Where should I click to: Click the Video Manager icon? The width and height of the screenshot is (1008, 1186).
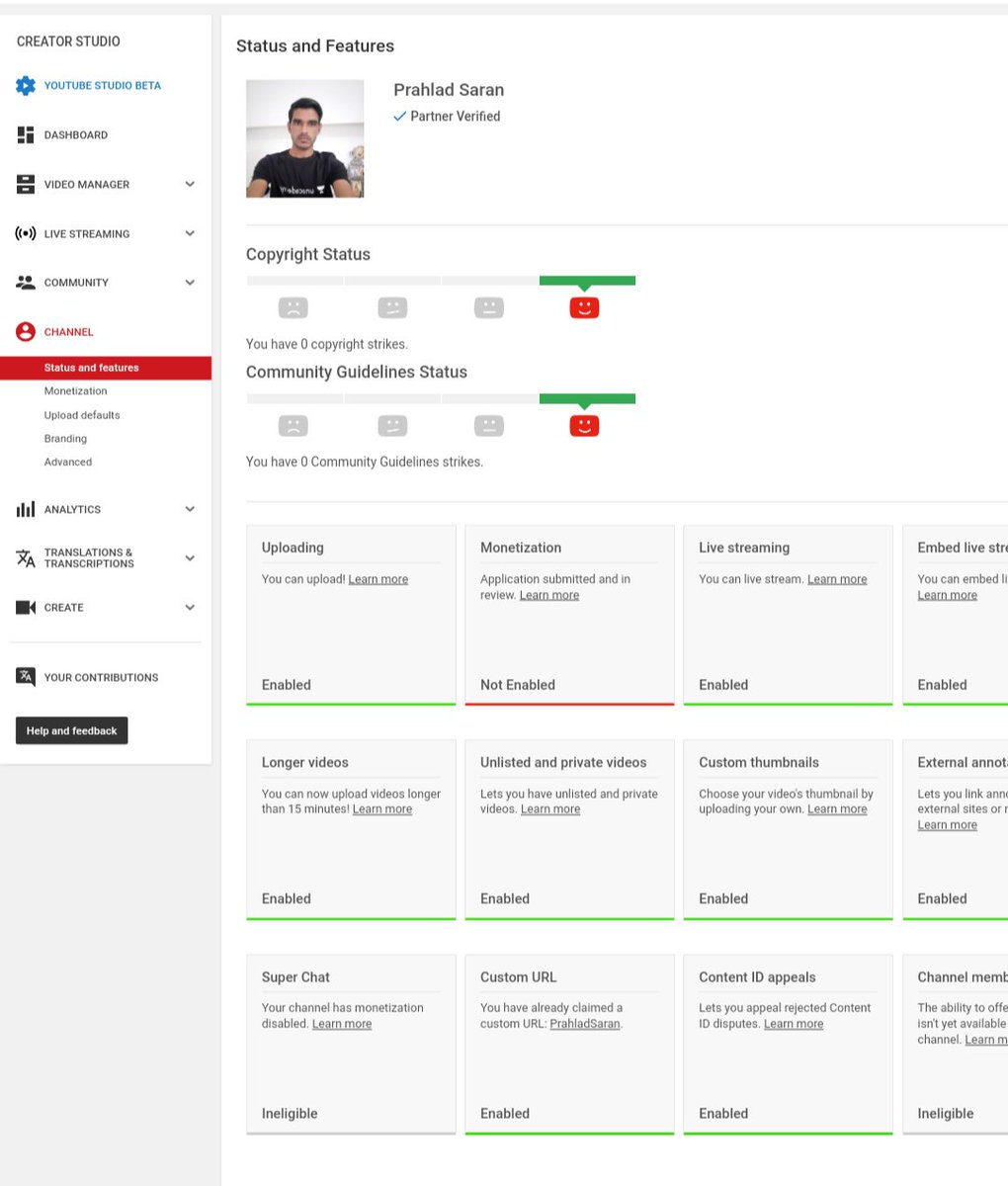[x=26, y=185]
